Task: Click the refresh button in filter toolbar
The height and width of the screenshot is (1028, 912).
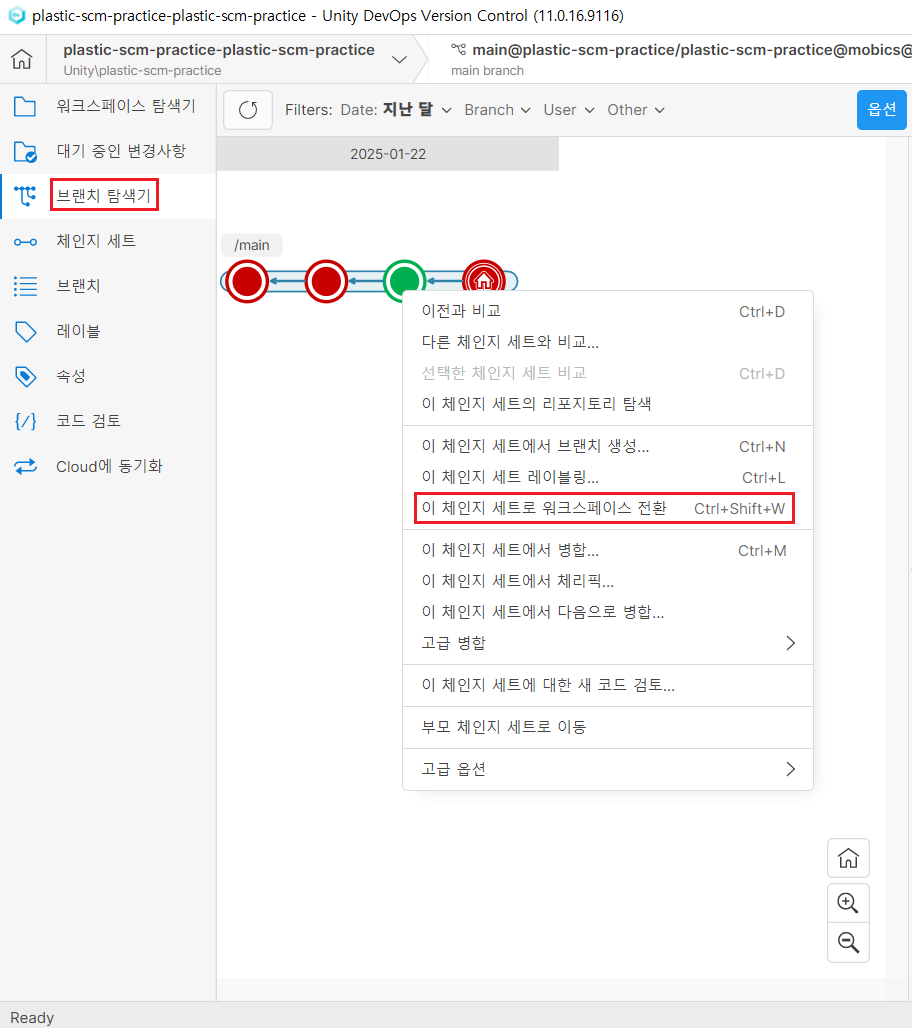Action: tap(248, 109)
